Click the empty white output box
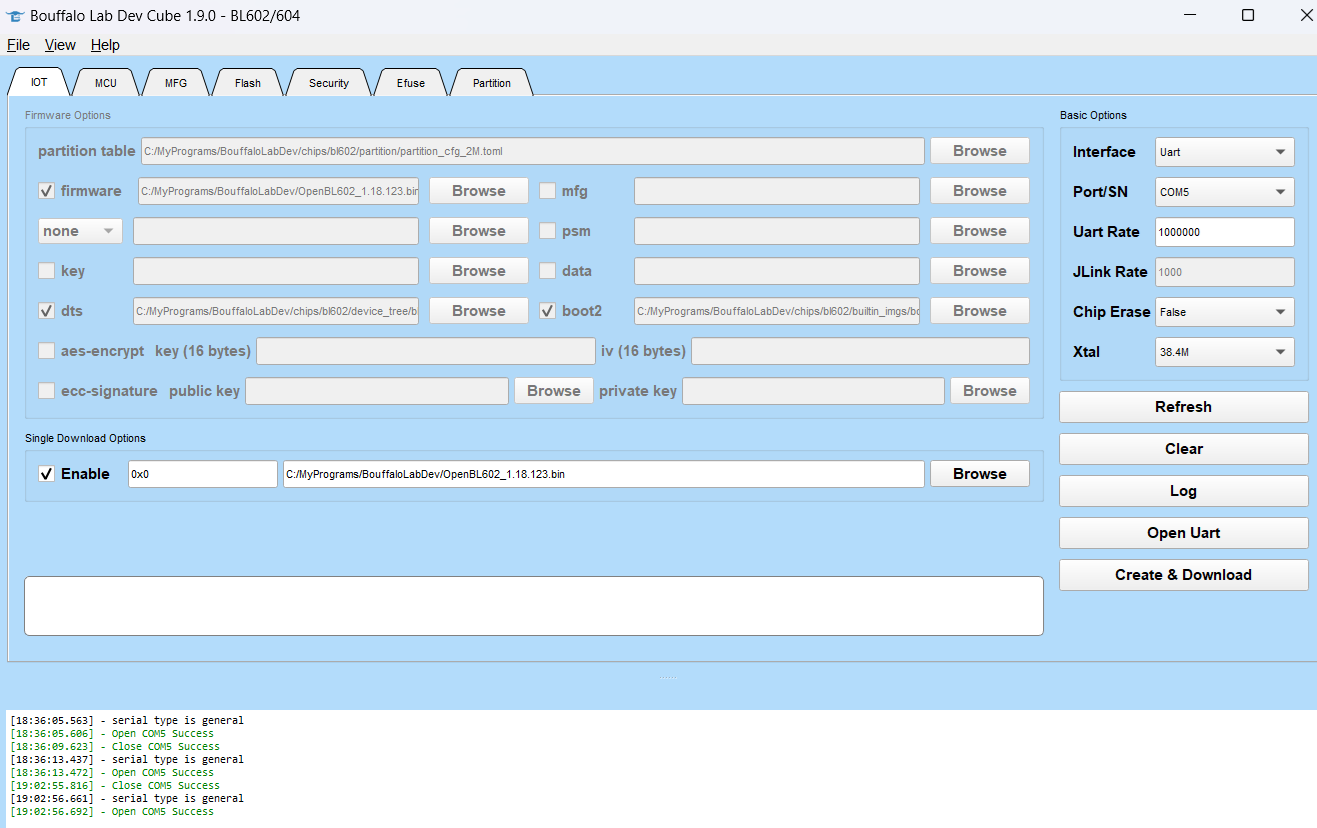Image resolution: width=1317 pixels, height=828 pixels. [534, 606]
